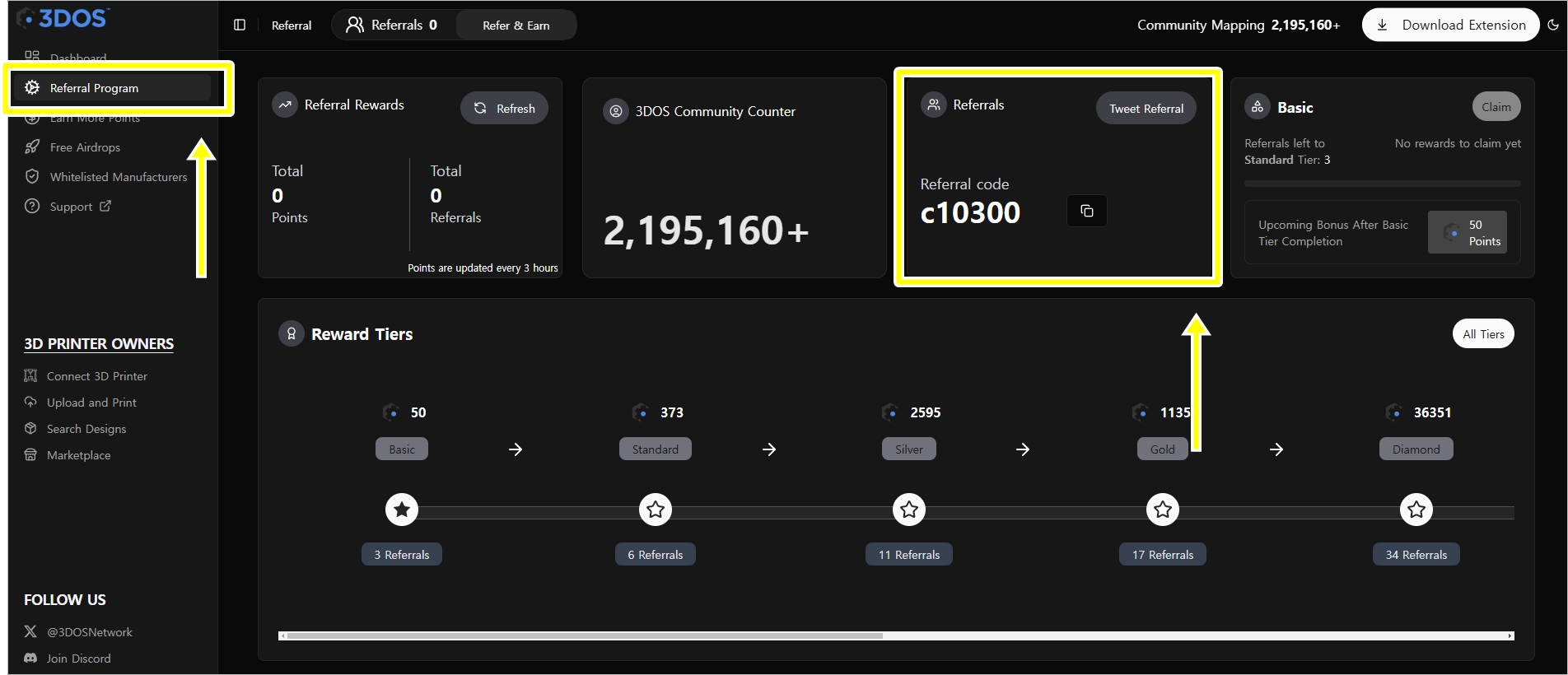Click the 3DOS logo

click(x=63, y=17)
